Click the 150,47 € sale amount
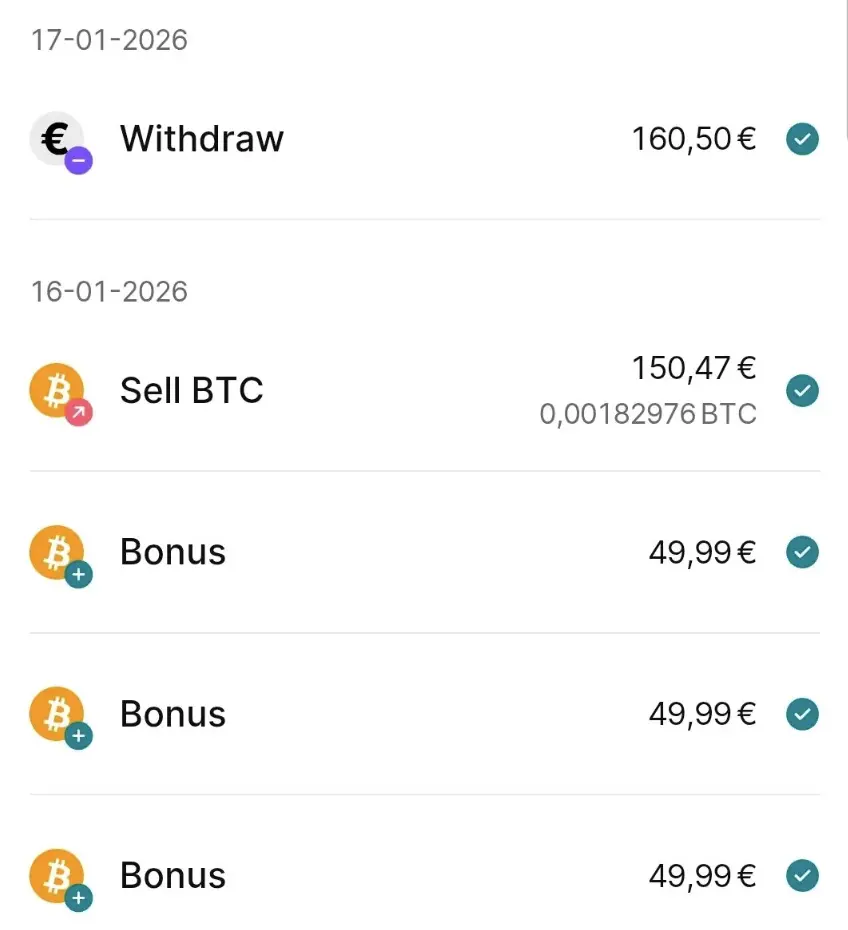 coord(693,369)
